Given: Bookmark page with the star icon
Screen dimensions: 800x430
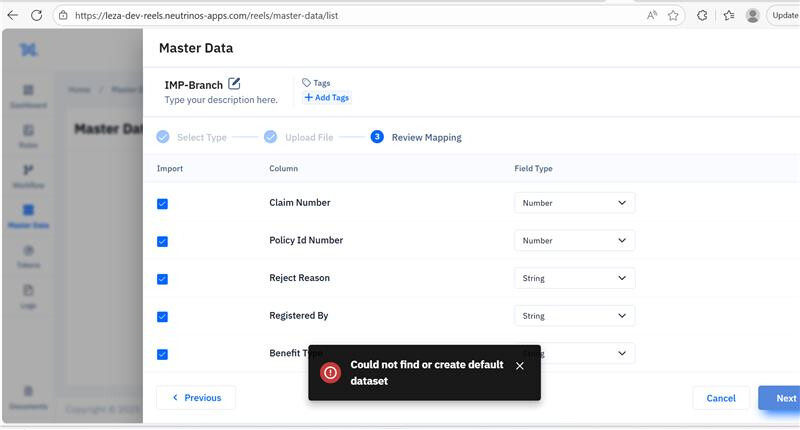Looking at the screenshot, I should [x=673, y=15].
